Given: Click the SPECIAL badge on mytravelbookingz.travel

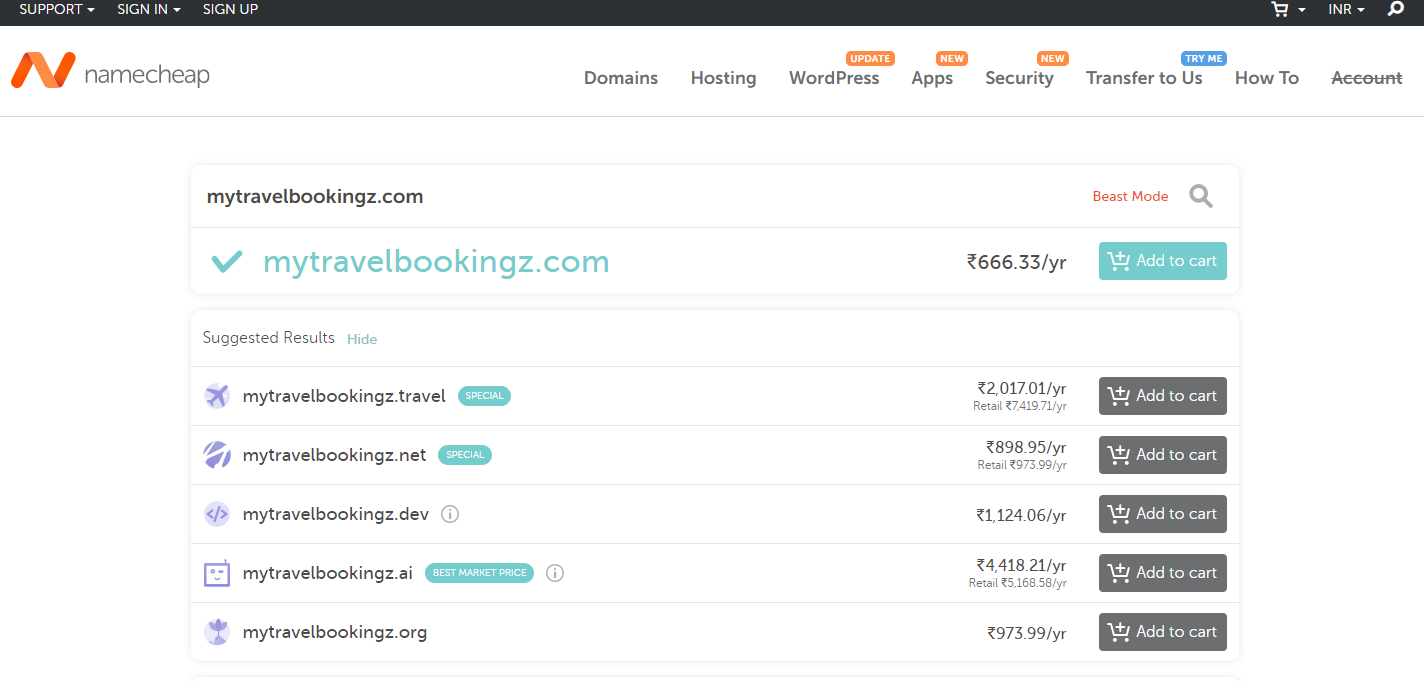Looking at the screenshot, I should (x=484, y=396).
